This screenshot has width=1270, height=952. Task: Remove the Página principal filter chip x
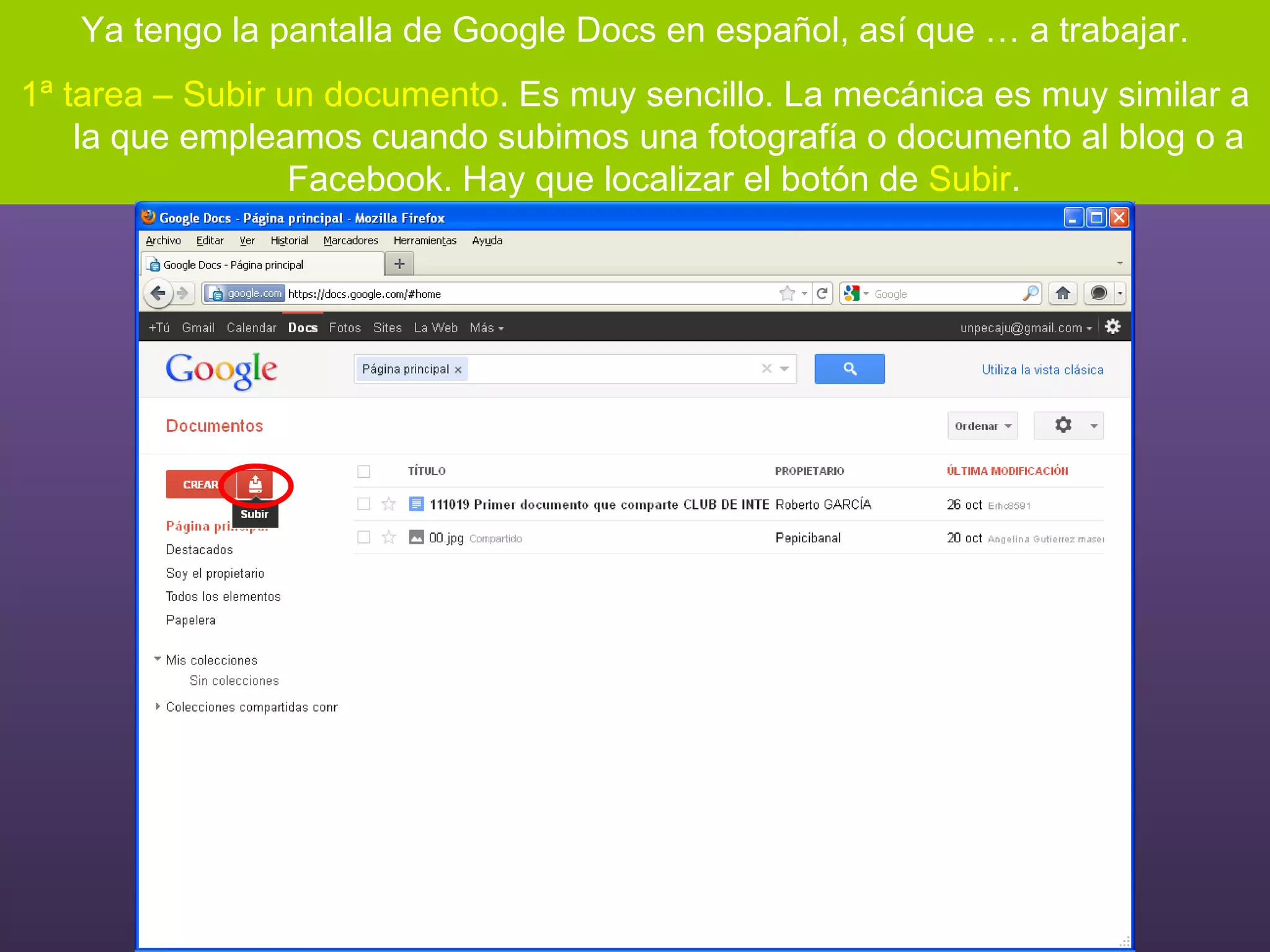[458, 370]
